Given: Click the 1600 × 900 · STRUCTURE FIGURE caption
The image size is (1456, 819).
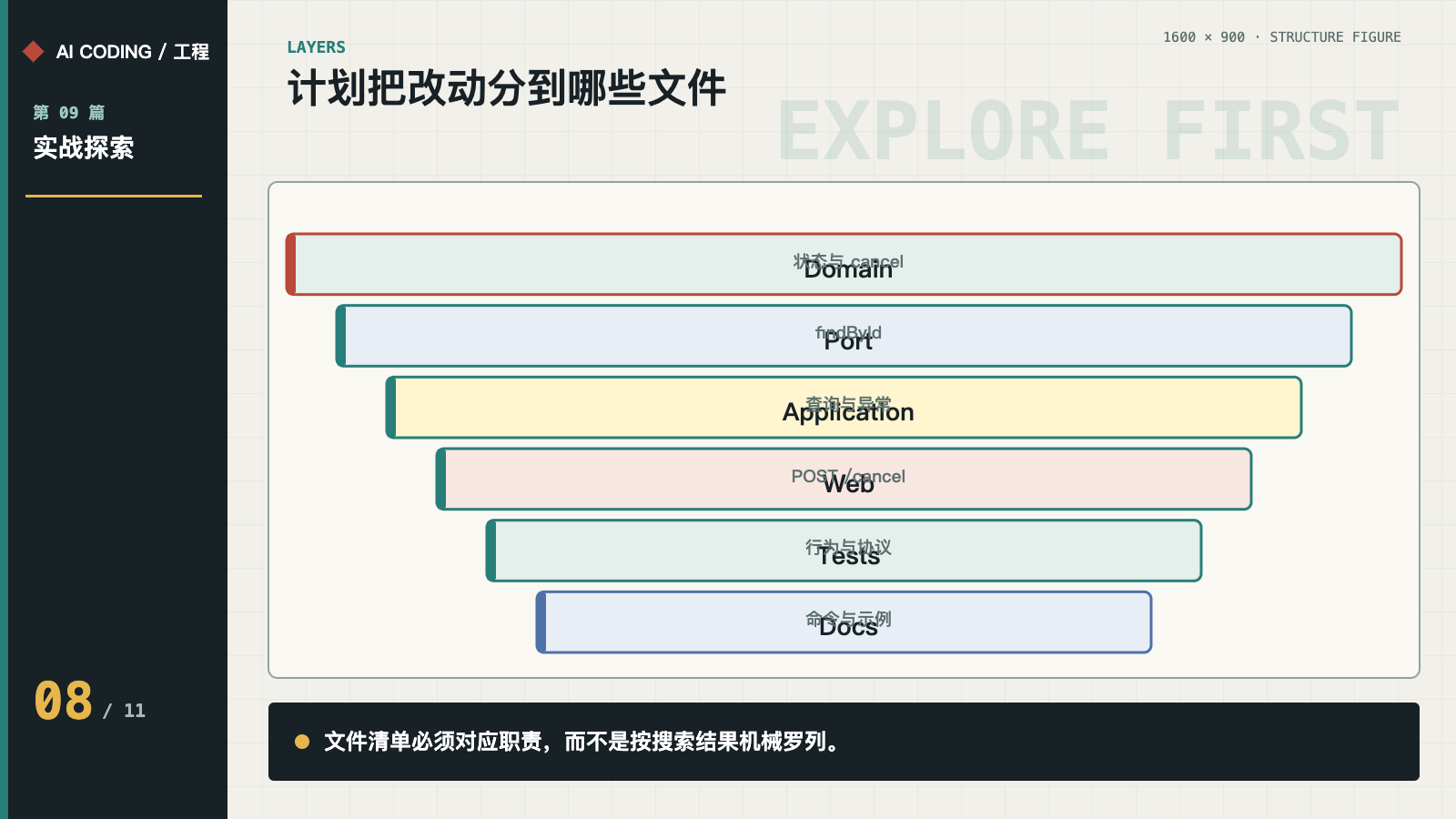Looking at the screenshot, I should tap(1281, 37).
